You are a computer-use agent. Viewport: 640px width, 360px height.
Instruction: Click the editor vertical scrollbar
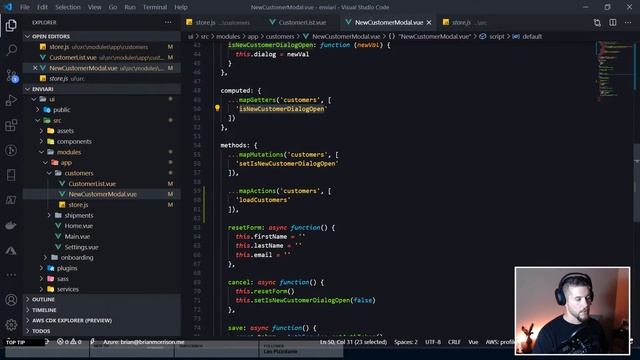pos(636,183)
